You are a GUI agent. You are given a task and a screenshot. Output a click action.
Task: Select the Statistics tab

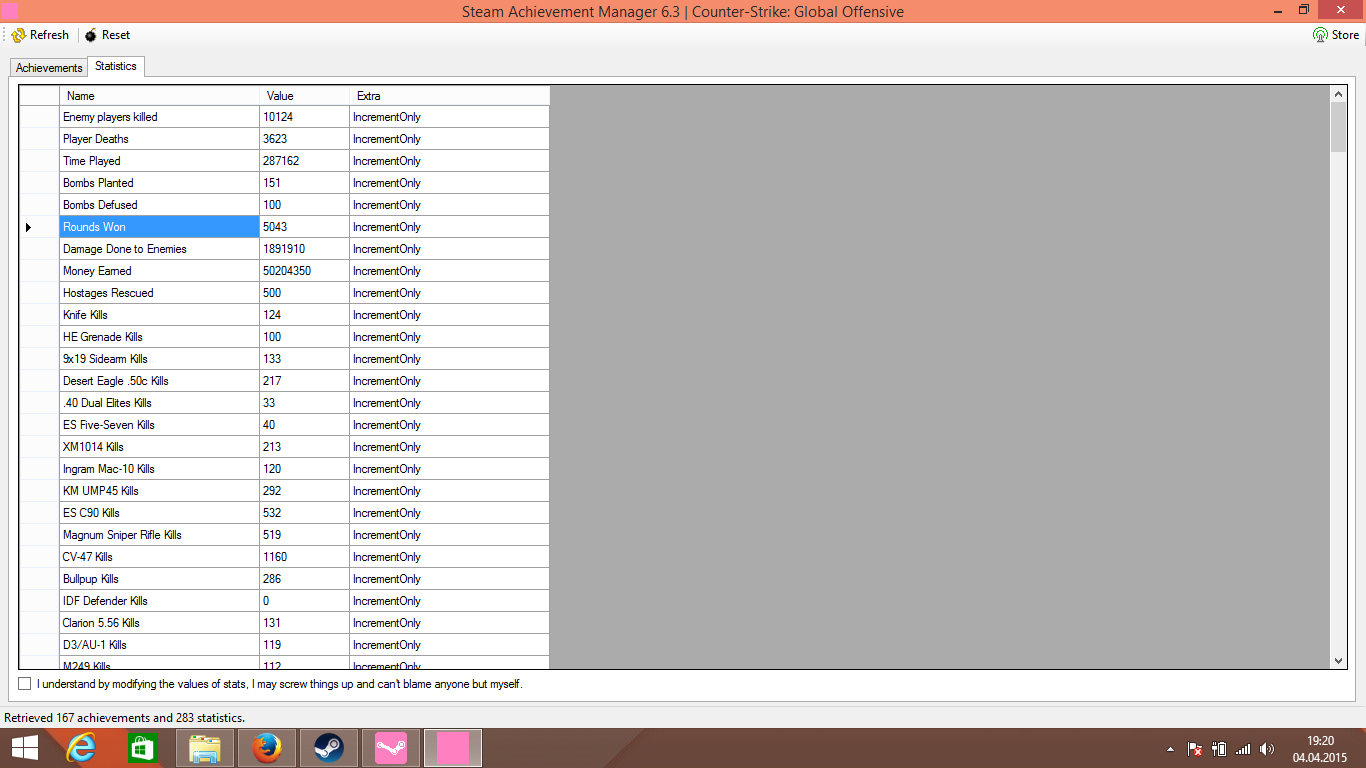tap(116, 66)
